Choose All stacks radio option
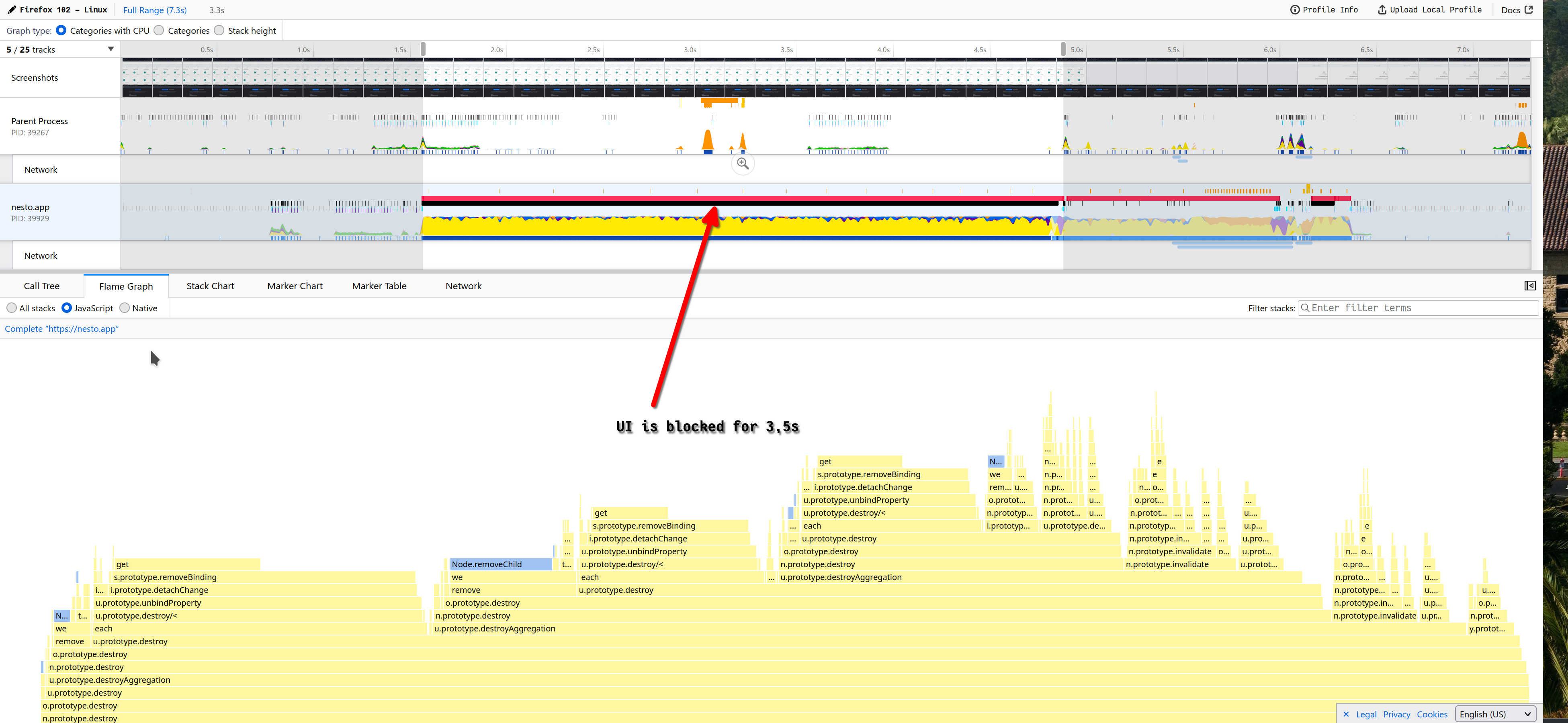 point(12,308)
